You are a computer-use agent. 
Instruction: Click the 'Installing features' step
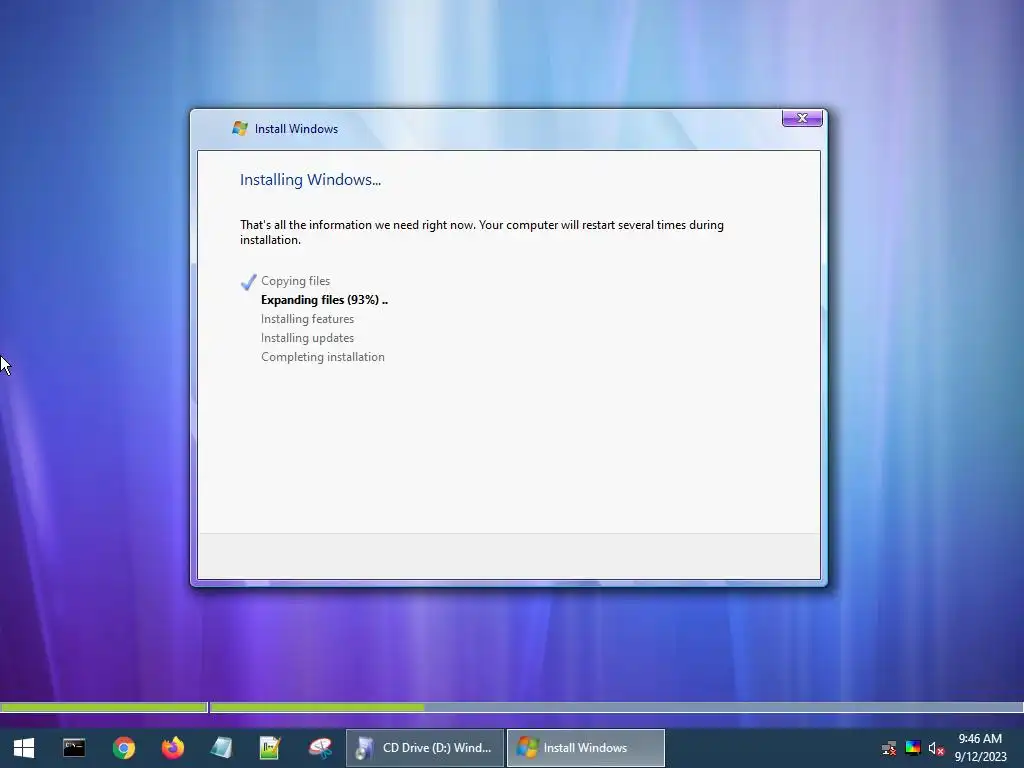[307, 319]
